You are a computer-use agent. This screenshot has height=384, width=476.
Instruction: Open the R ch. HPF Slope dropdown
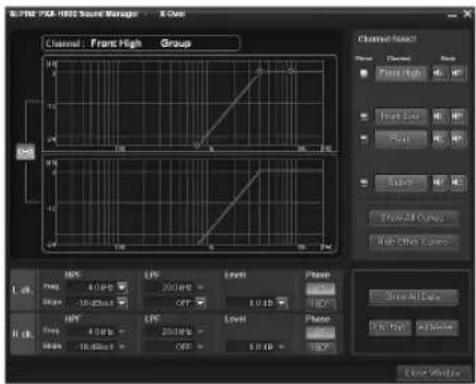pyautogui.click(x=122, y=347)
